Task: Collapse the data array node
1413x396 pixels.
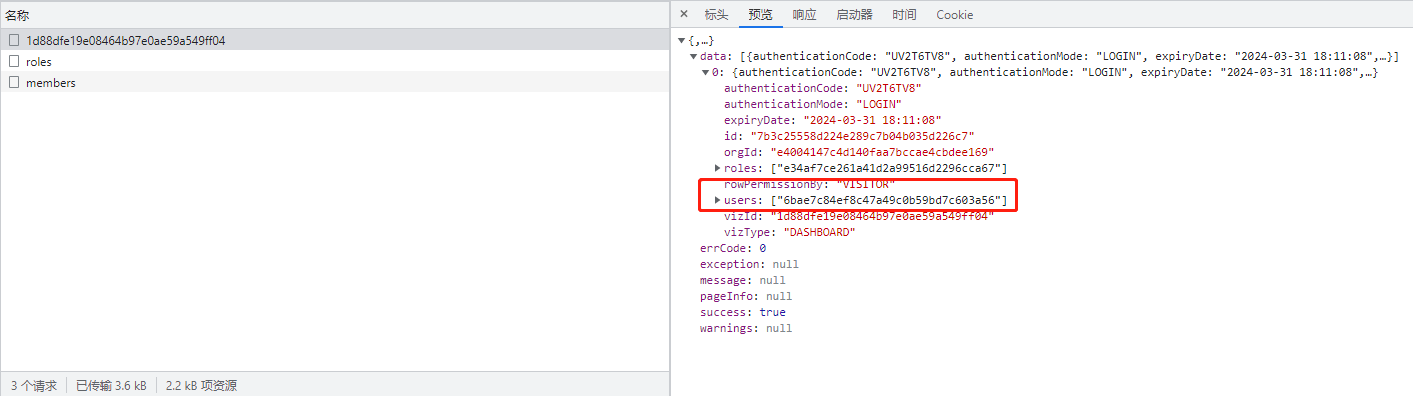Action: pos(694,56)
